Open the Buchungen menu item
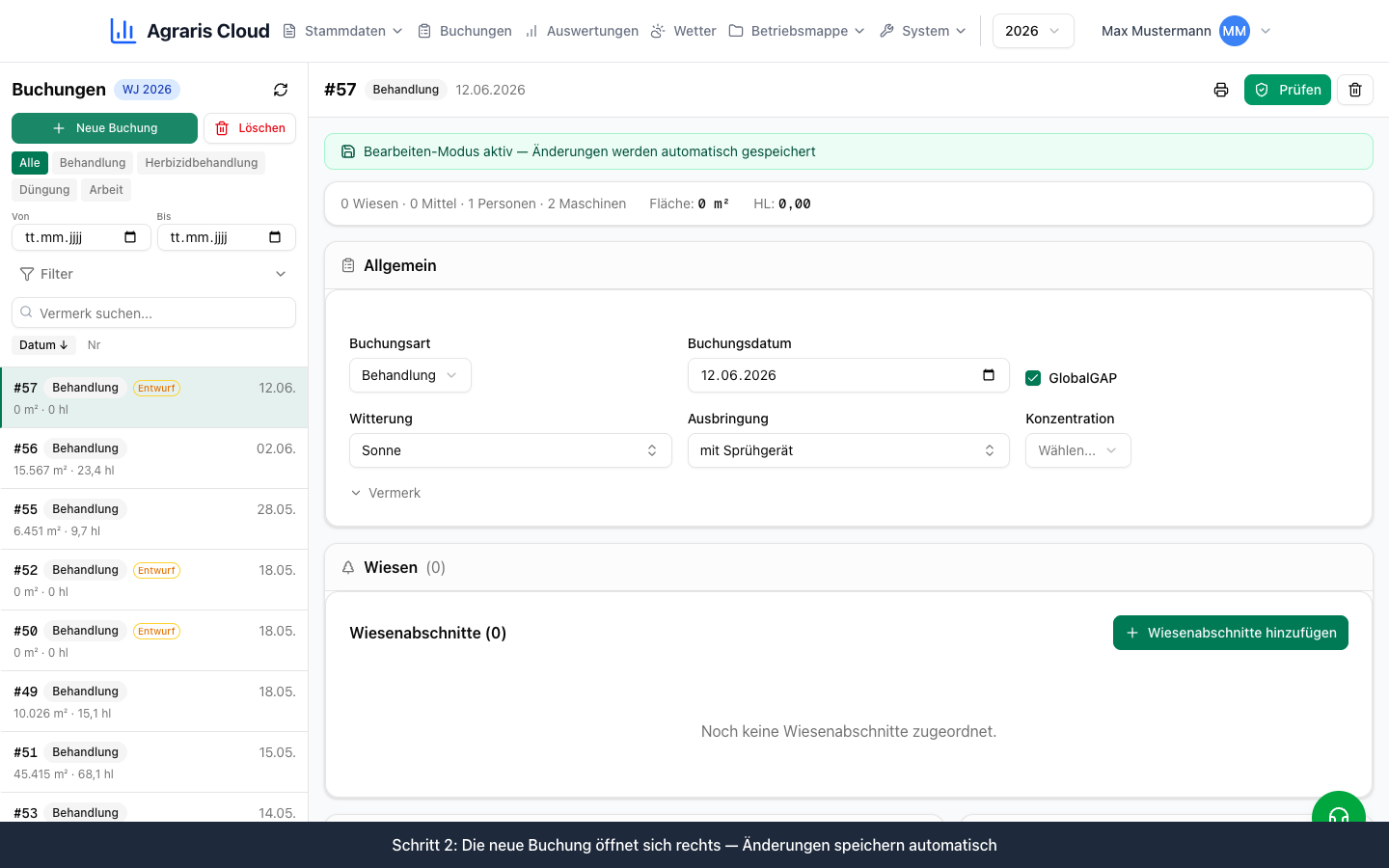This screenshot has height=868, width=1389. coord(465,31)
